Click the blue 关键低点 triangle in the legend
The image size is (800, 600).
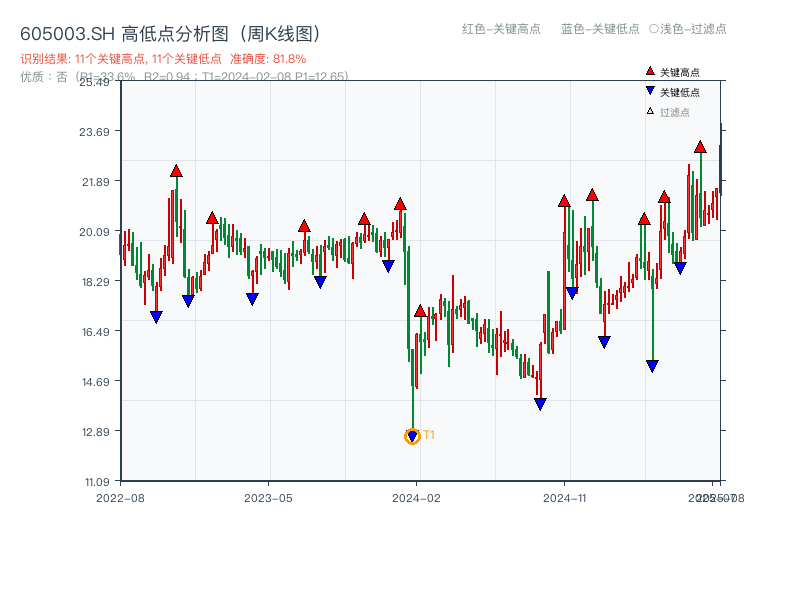[x=650, y=91]
